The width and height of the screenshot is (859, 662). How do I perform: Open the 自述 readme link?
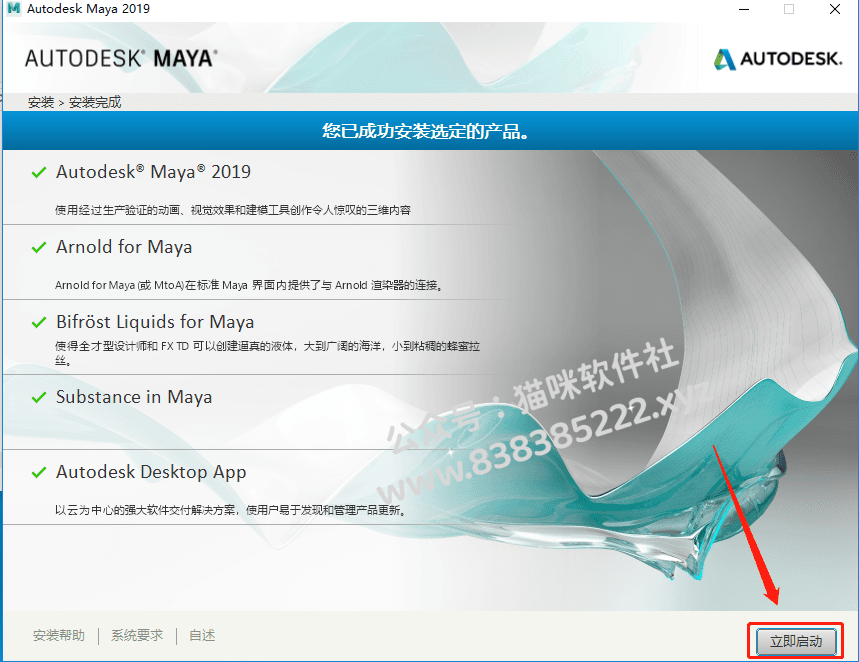pos(202,635)
